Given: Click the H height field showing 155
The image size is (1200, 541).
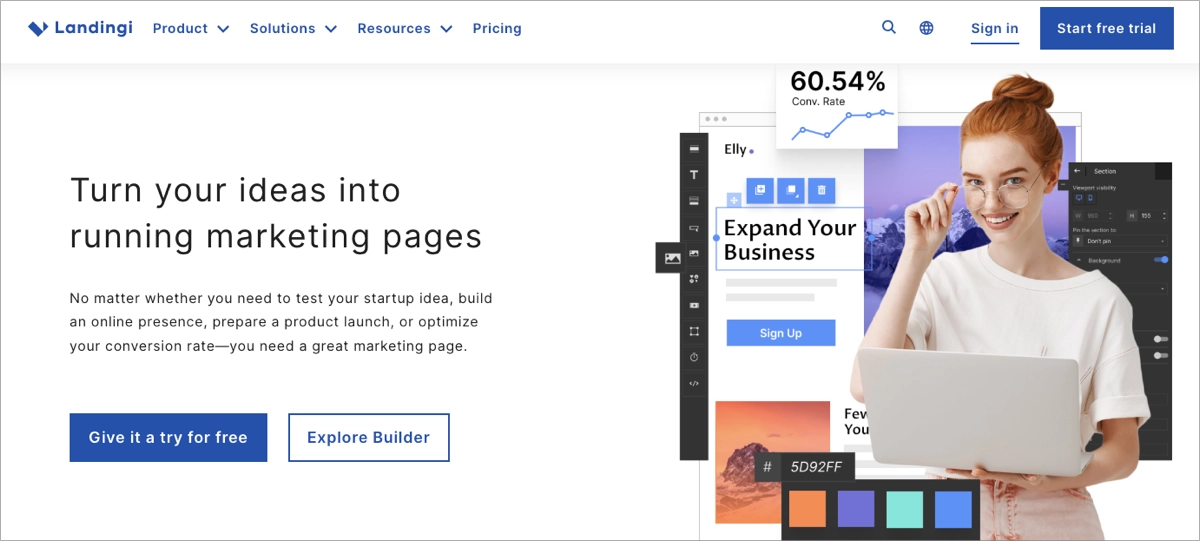Looking at the screenshot, I should click(1147, 215).
